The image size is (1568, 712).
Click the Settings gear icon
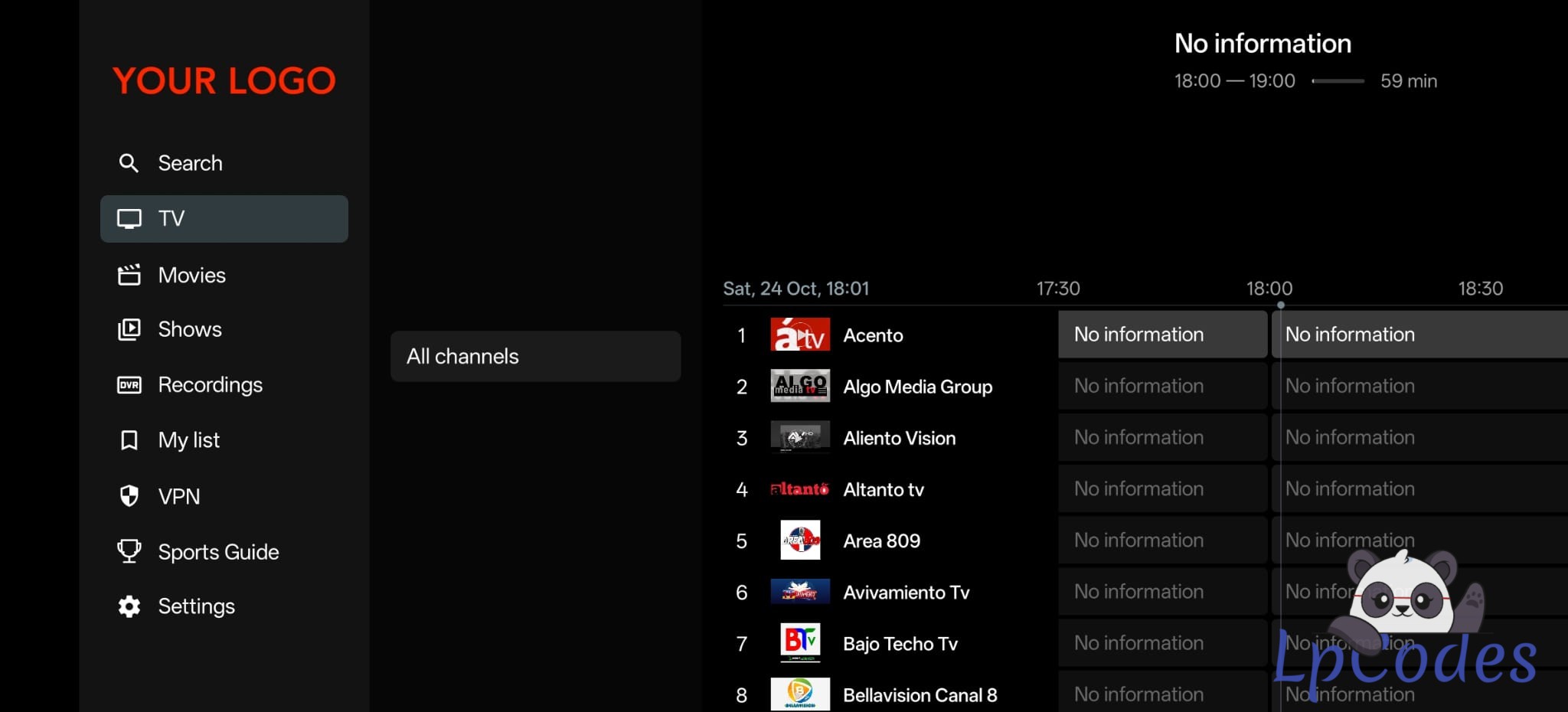tap(129, 606)
